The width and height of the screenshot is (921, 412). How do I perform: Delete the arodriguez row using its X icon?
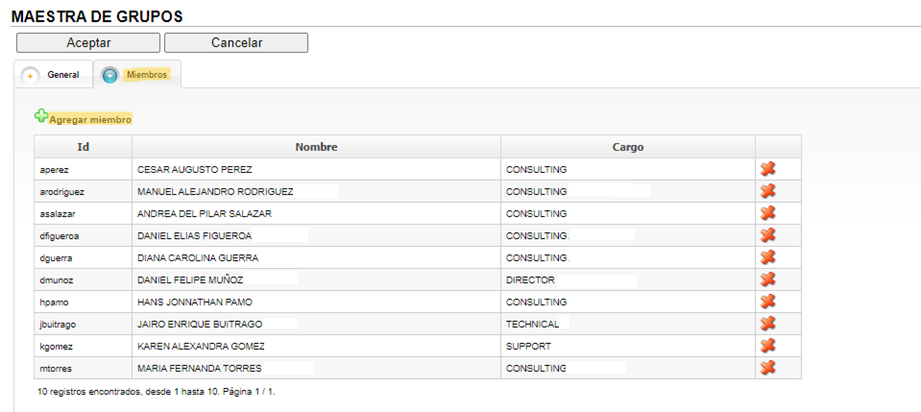768,191
